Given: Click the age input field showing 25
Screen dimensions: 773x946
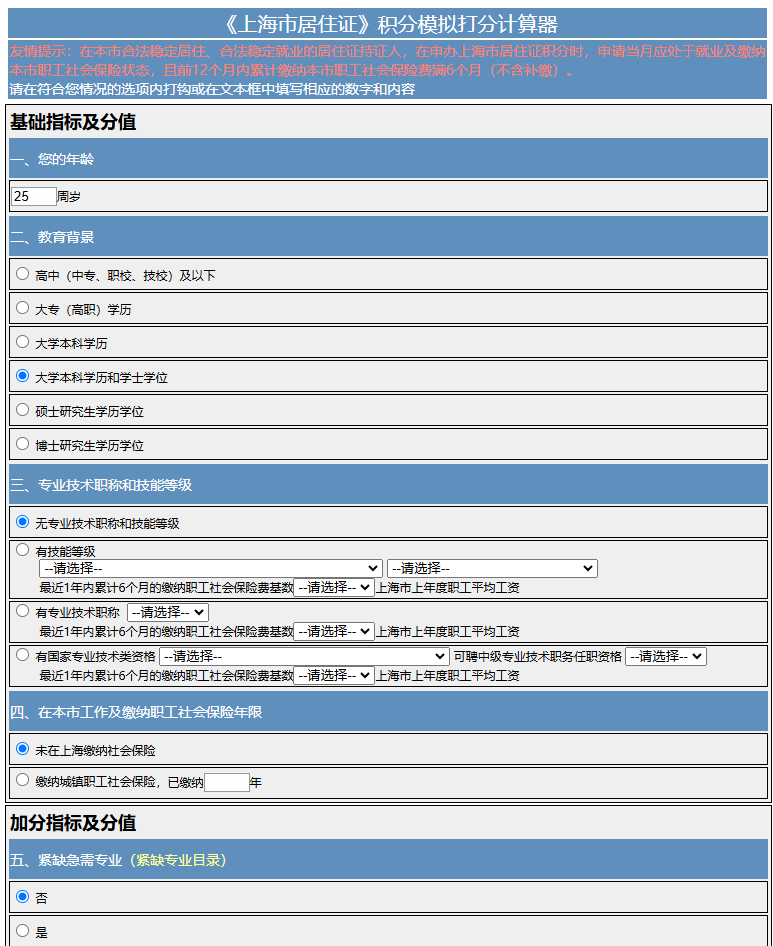Looking at the screenshot, I should coord(34,196).
